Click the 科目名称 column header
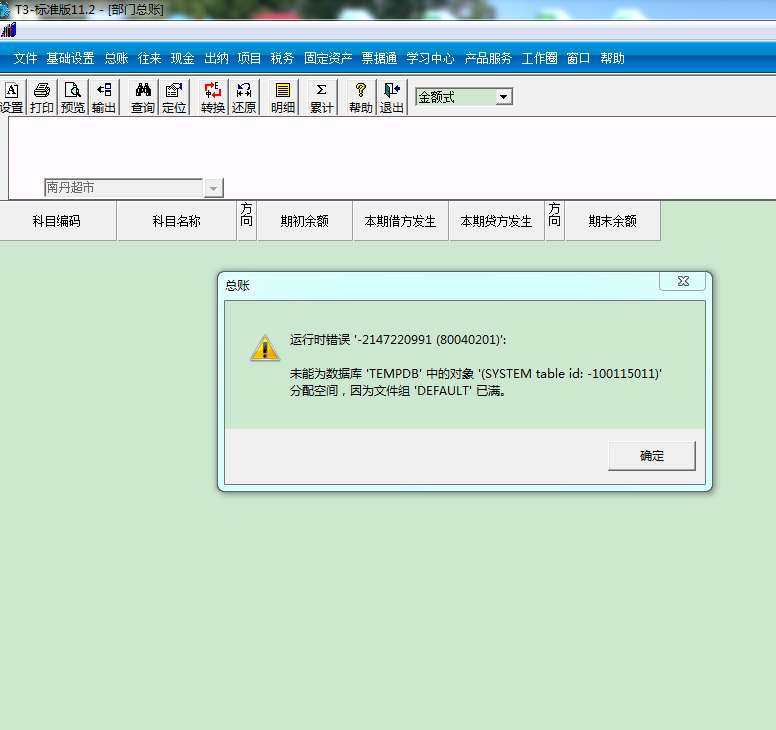The image size is (776, 730). [176, 221]
